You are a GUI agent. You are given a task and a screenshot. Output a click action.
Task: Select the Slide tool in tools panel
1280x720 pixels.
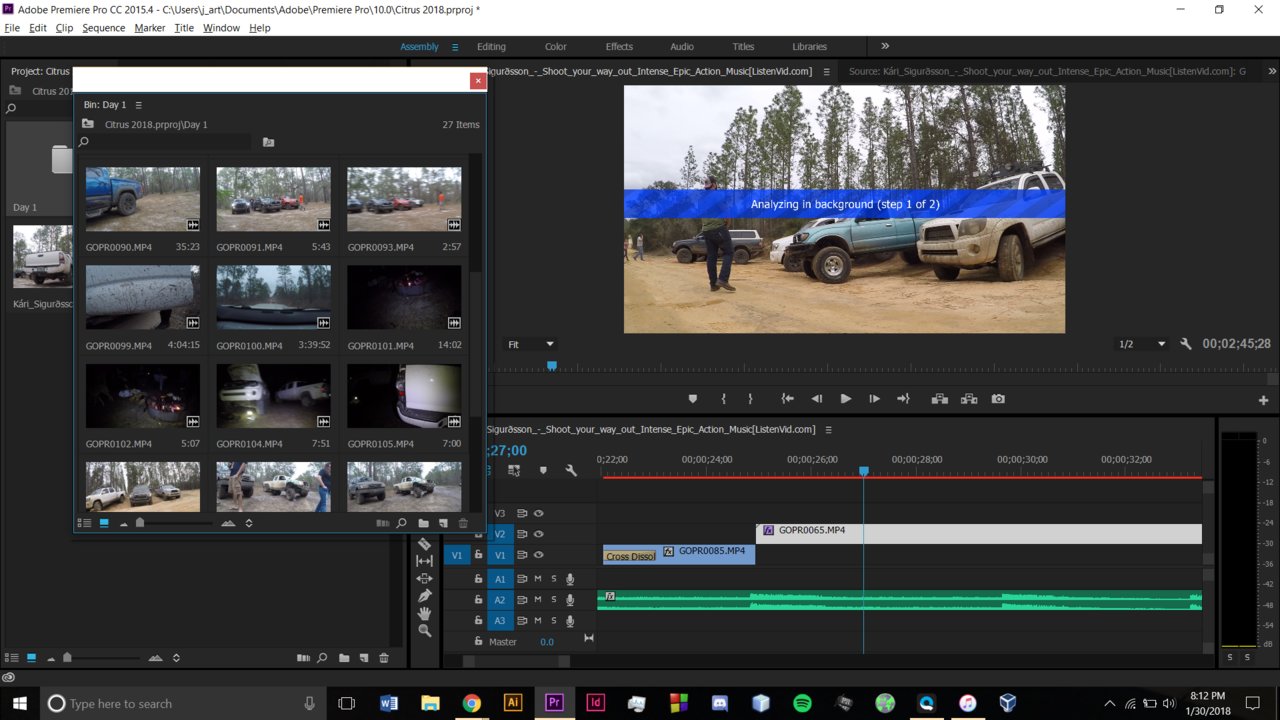[424, 578]
